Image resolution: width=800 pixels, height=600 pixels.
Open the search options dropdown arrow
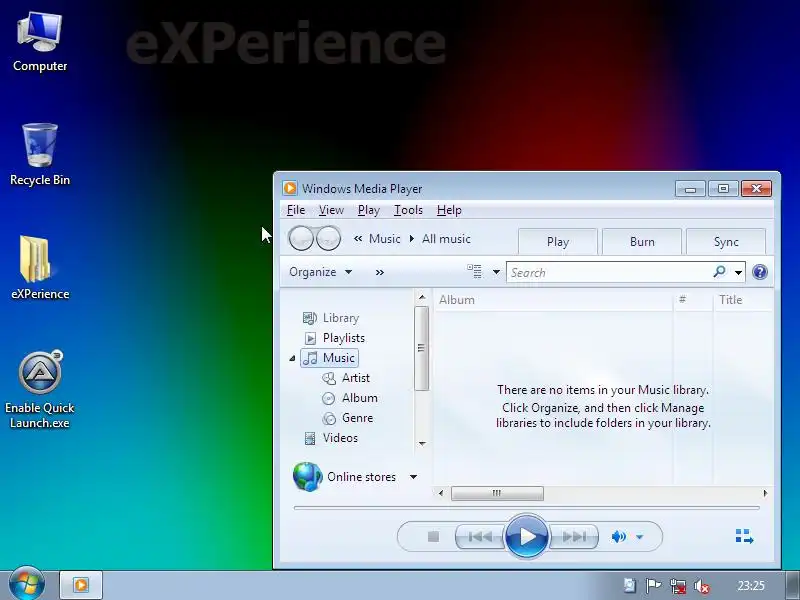pyautogui.click(x=738, y=272)
